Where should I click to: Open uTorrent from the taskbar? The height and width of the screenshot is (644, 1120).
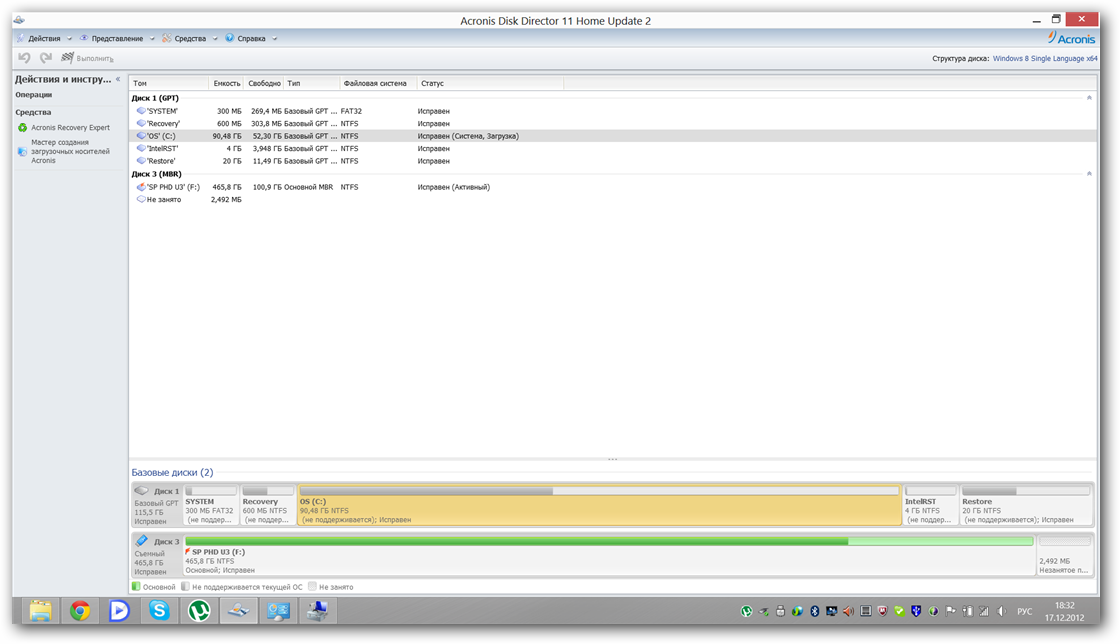coord(199,610)
